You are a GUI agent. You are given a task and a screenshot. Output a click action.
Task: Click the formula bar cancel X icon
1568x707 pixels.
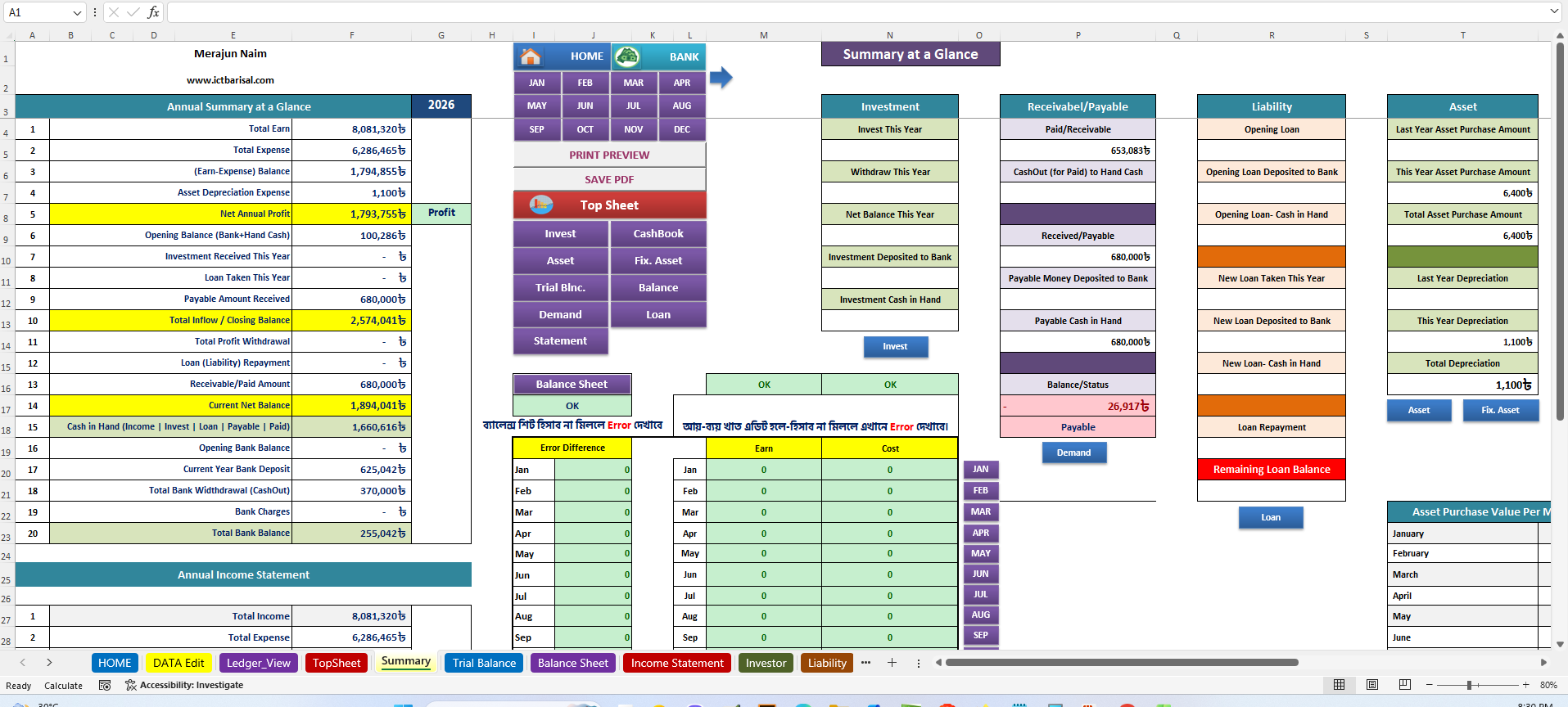click(114, 12)
